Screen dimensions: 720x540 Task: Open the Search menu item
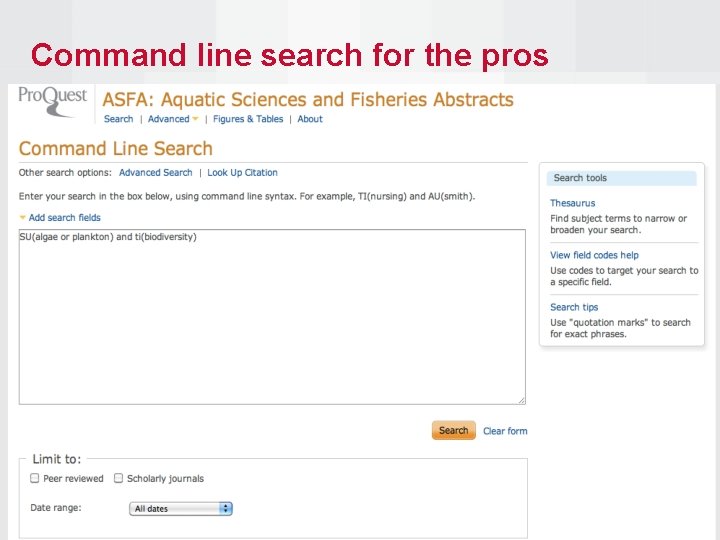pos(118,119)
